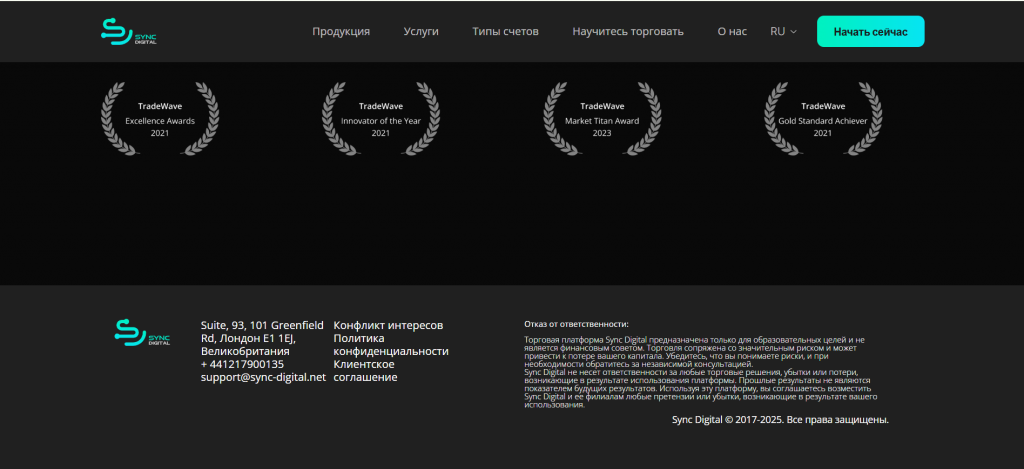Screen dimensions: 1024x469
Task: Open the Продукция menu item
Action: pos(341,32)
